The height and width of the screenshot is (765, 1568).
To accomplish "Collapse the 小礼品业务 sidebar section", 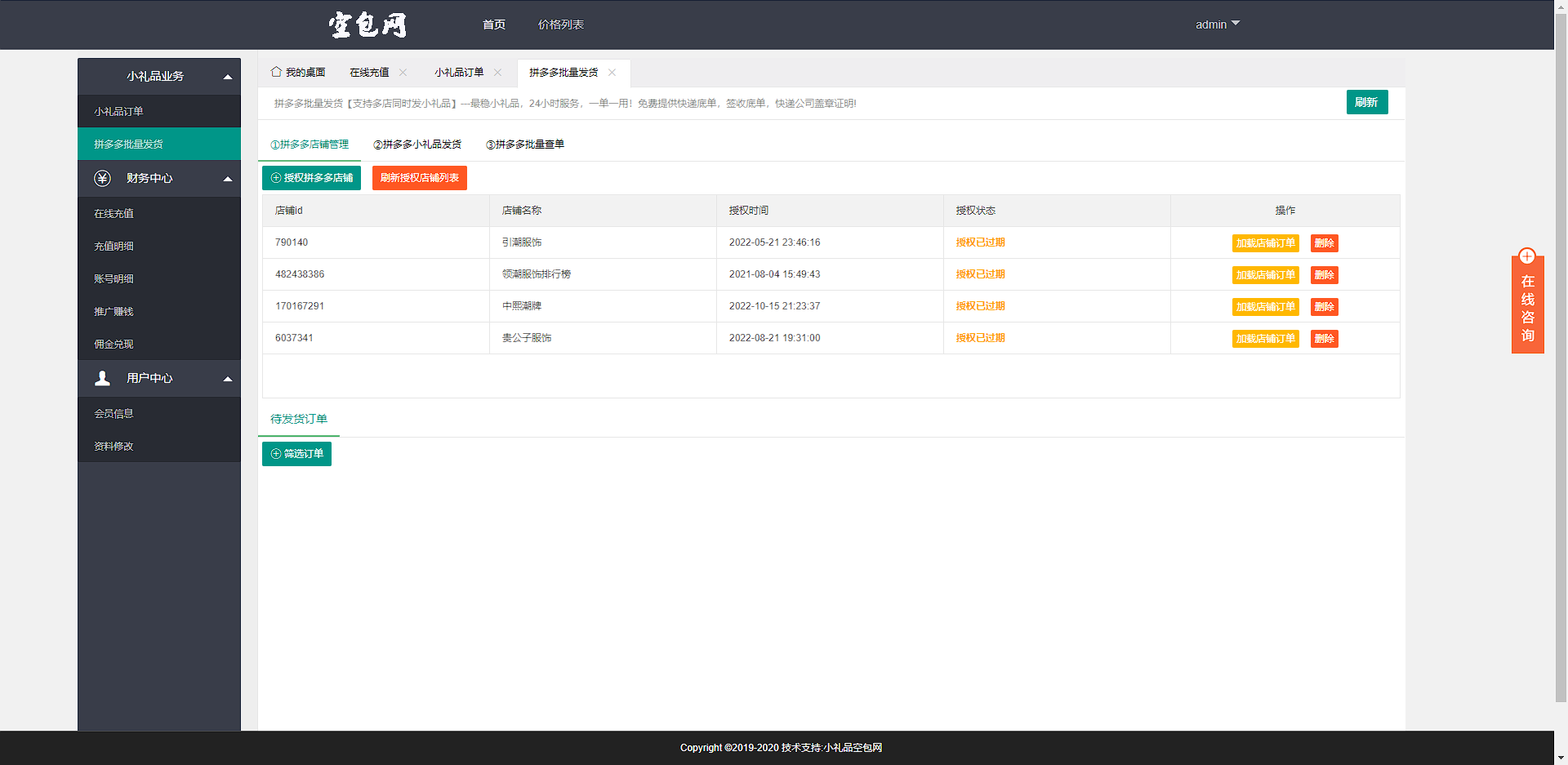I will point(228,77).
